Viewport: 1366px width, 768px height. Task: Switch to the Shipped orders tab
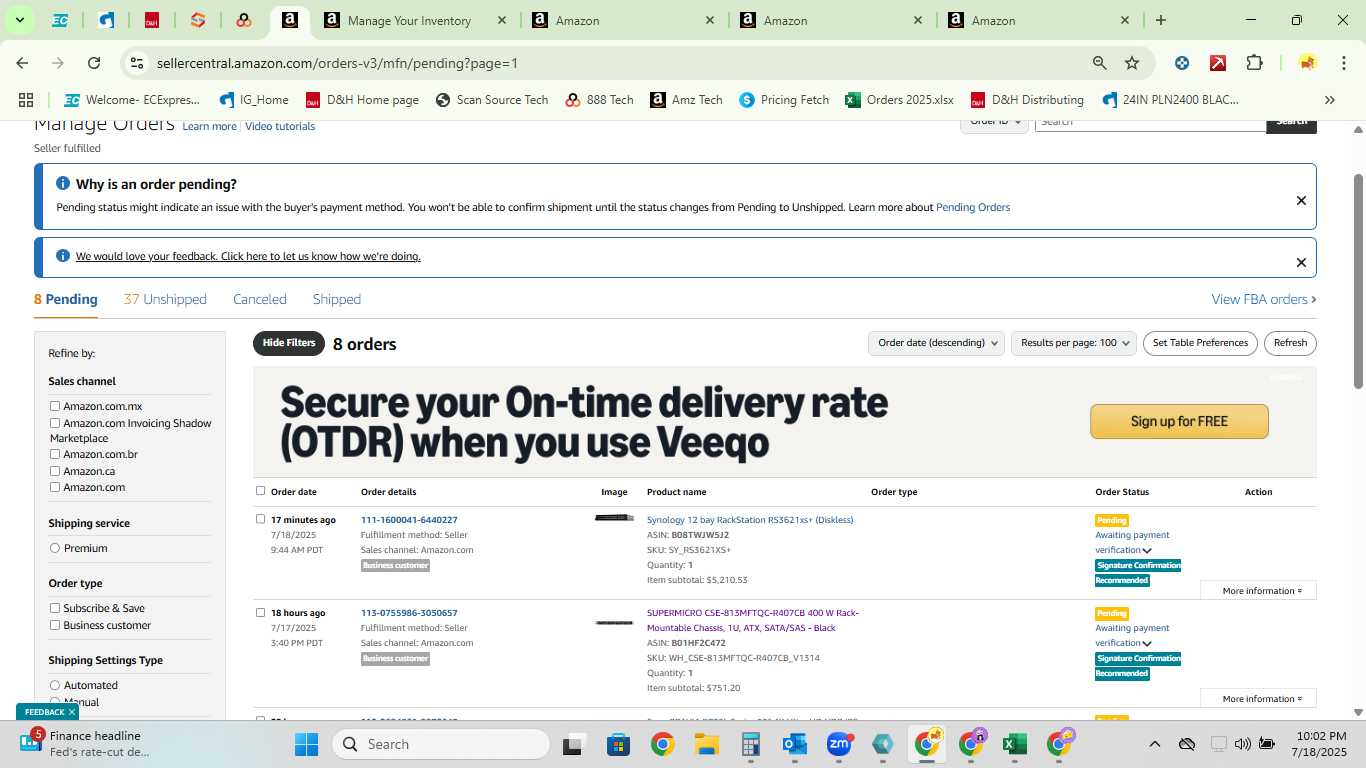(337, 299)
